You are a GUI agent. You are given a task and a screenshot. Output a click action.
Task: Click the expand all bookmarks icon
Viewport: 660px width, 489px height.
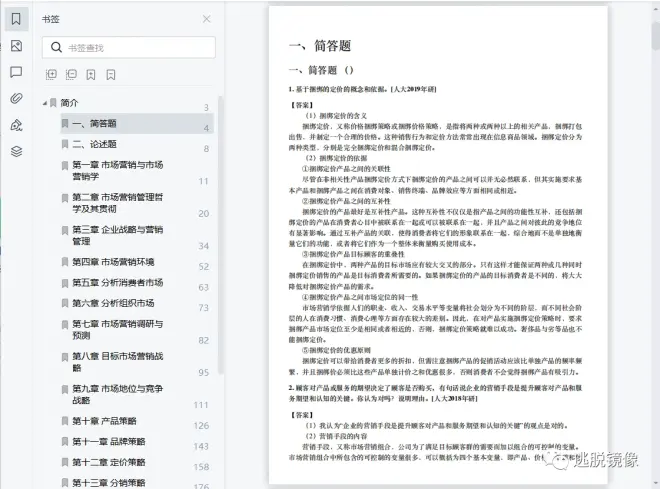click(x=52, y=74)
